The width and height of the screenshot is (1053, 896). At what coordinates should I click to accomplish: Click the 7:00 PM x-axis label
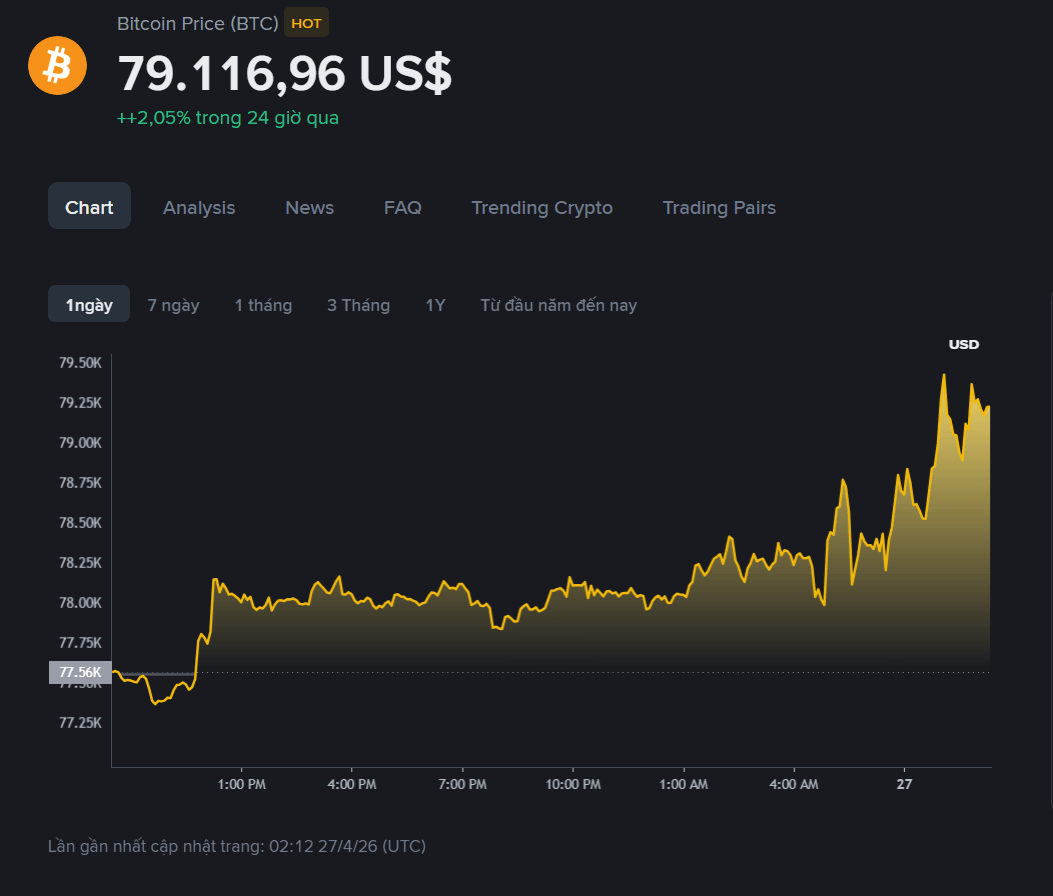[x=463, y=785]
